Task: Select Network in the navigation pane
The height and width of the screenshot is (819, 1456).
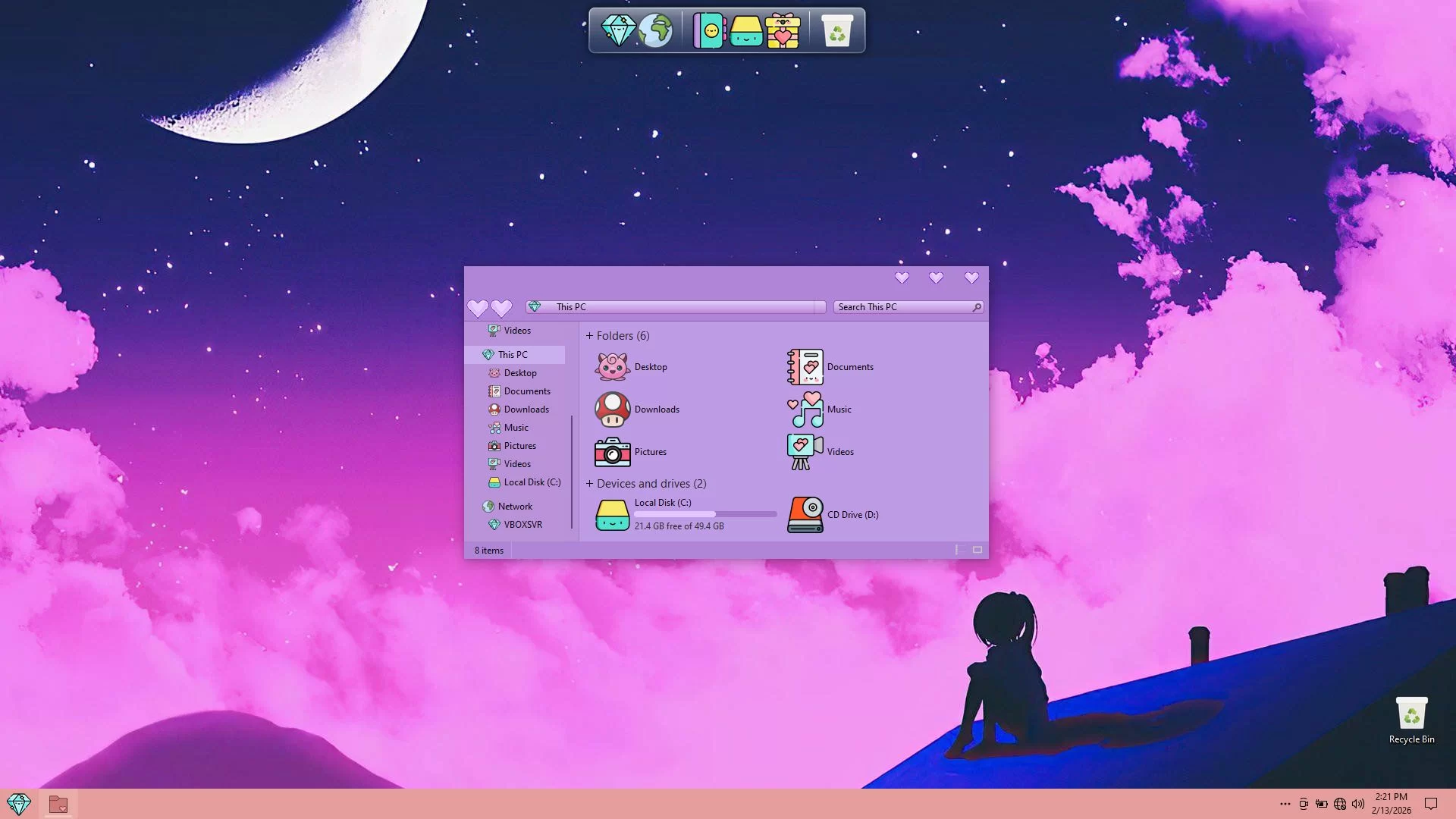Action: pos(515,507)
